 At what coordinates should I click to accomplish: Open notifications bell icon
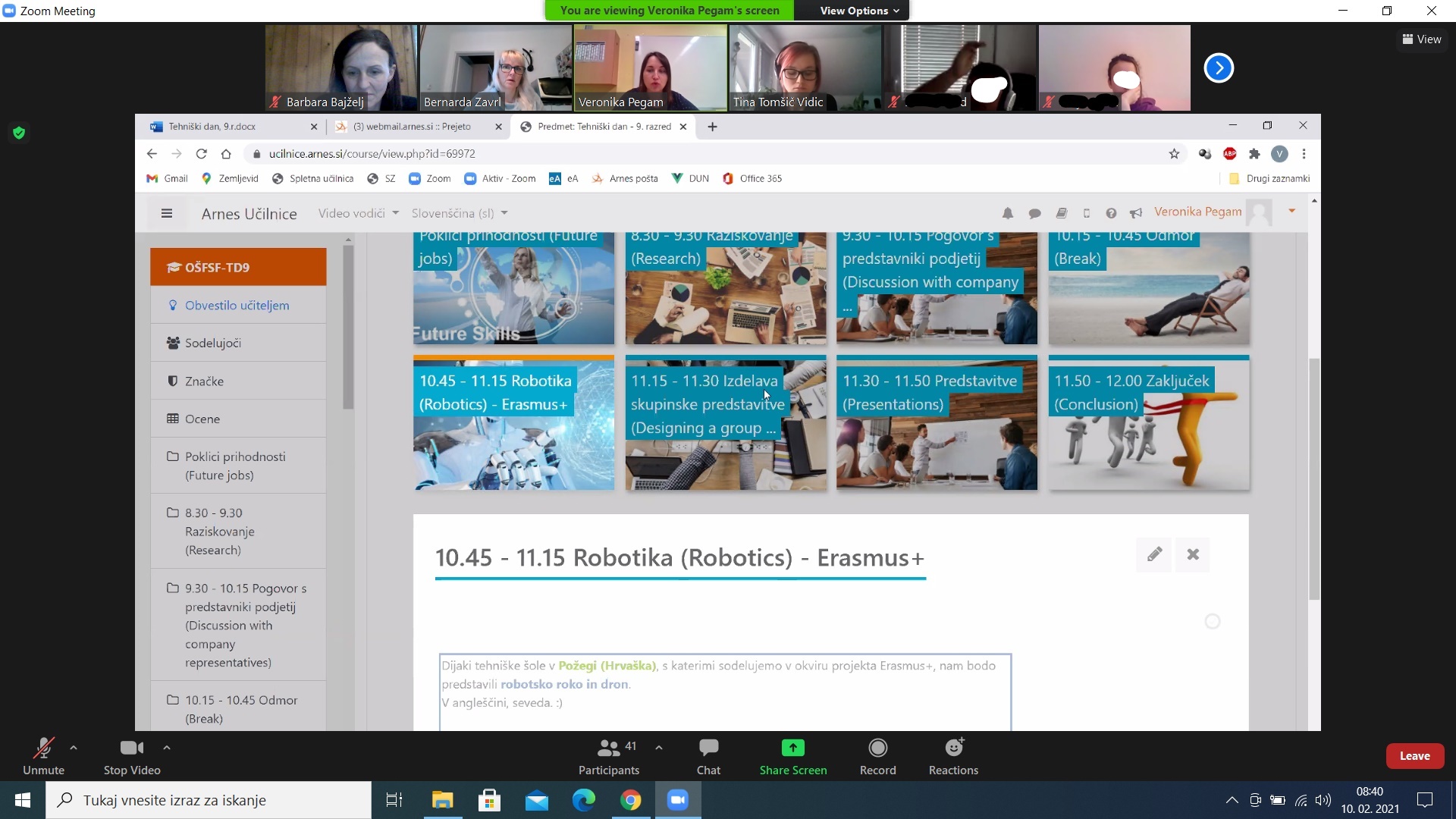[1007, 214]
